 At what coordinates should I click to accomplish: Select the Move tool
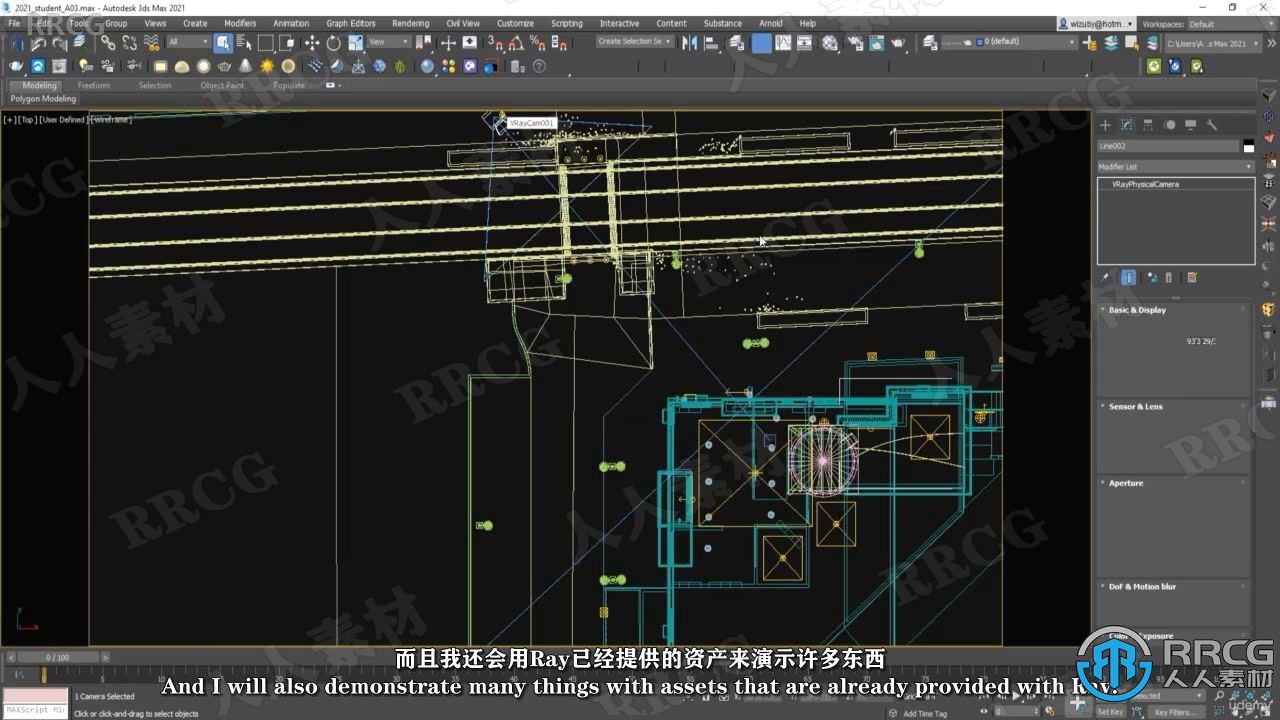(x=312, y=43)
